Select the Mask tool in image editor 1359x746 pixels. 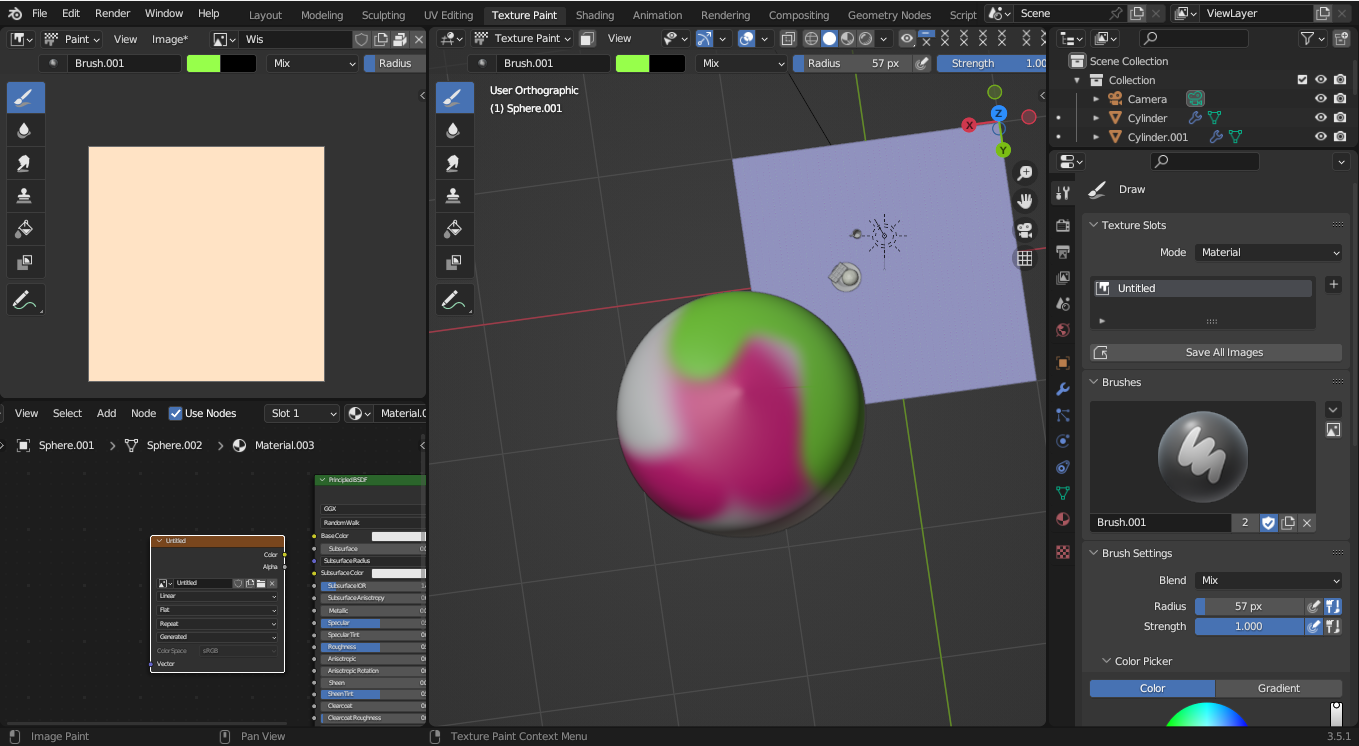point(25,263)
